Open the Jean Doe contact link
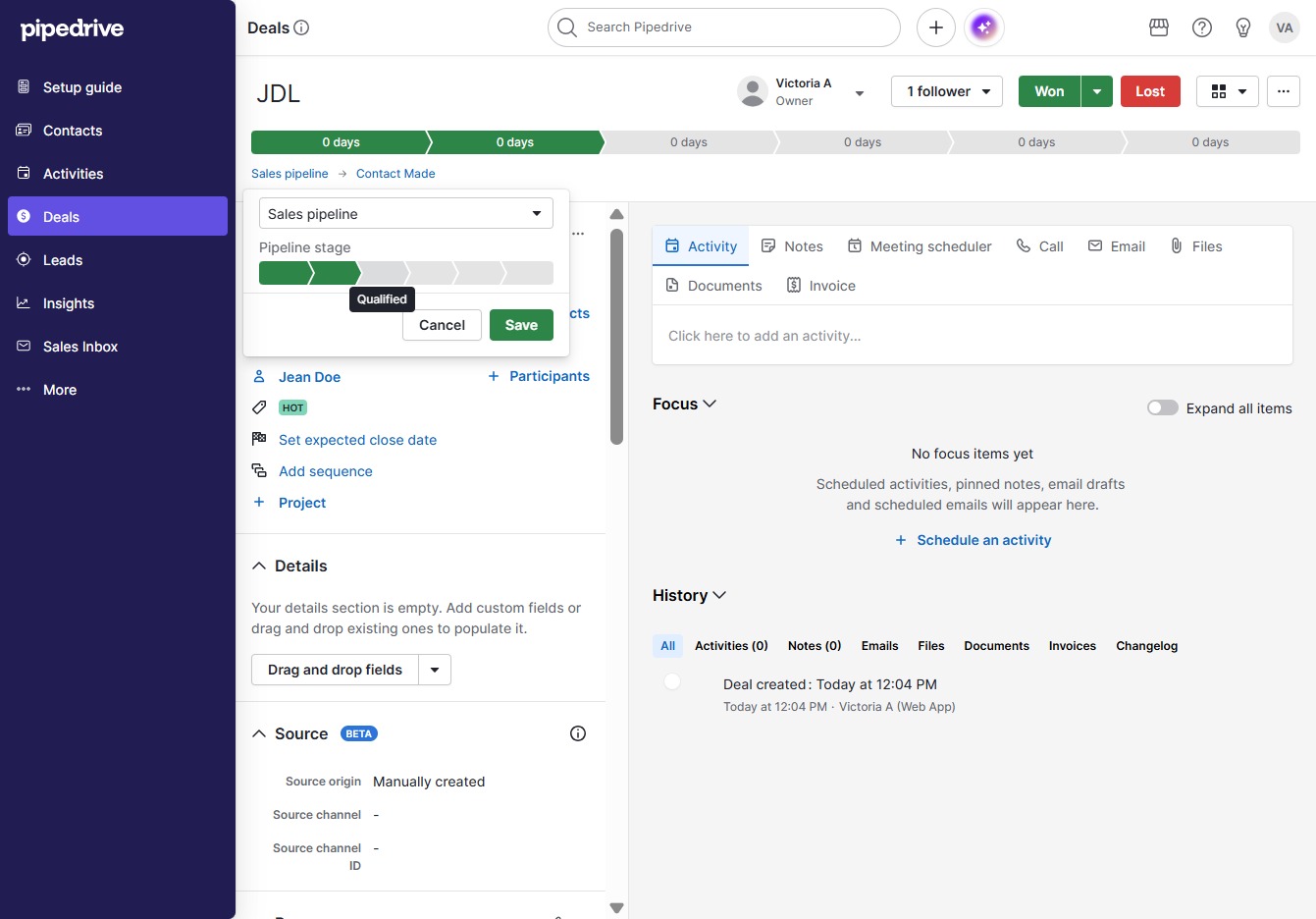The width and height of the screenshot is (1316, 919). coord(310,377)
